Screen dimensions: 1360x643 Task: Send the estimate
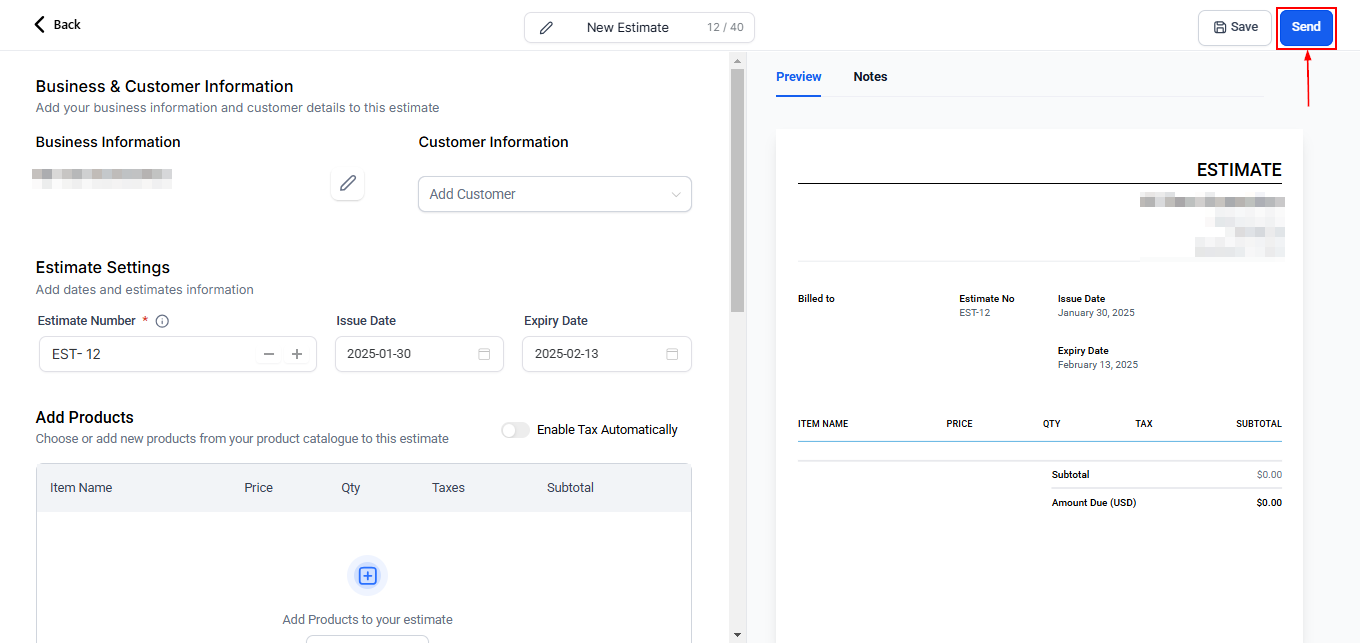coord(1306,27)
